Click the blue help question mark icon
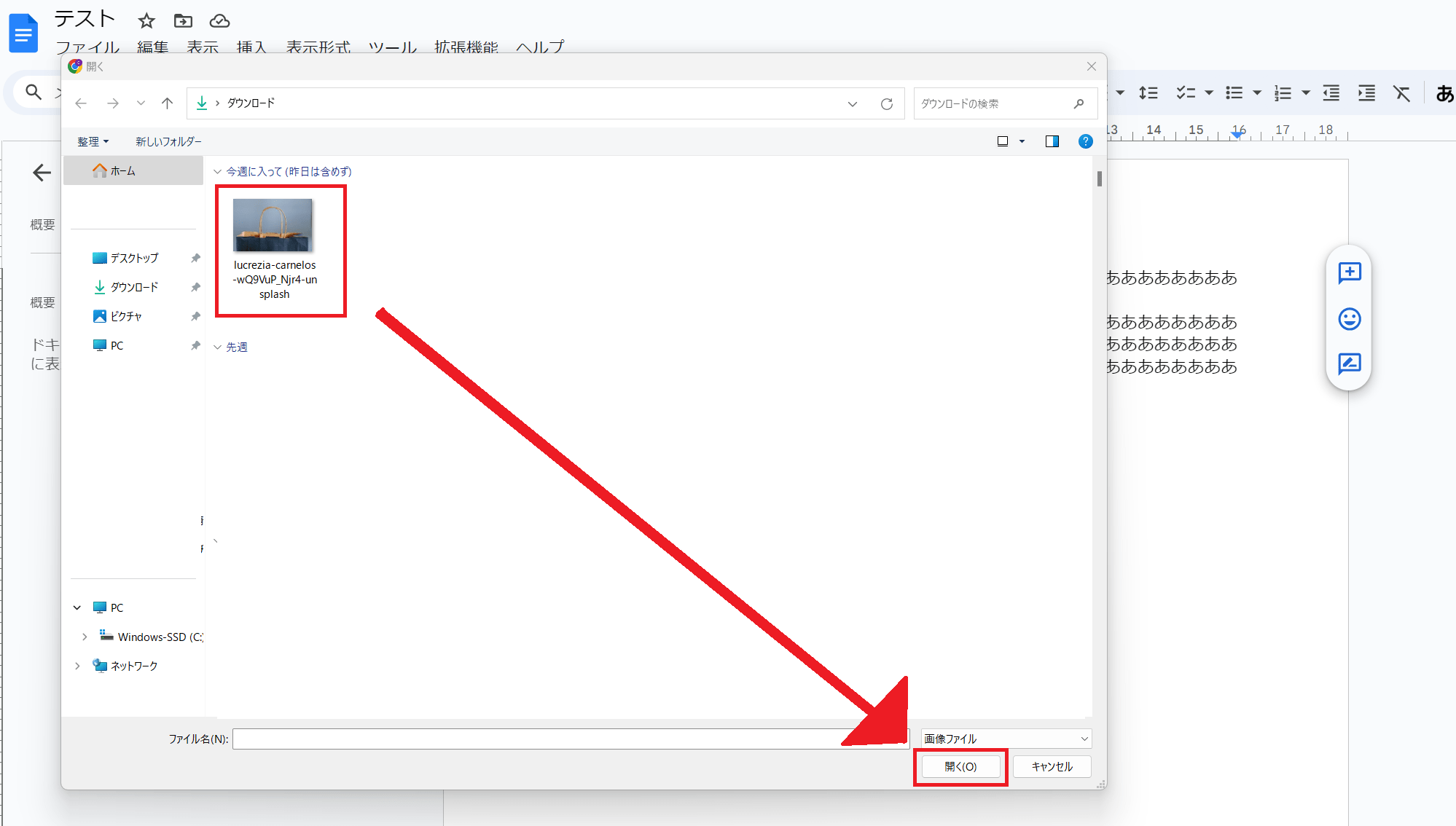 [1085, 141]
